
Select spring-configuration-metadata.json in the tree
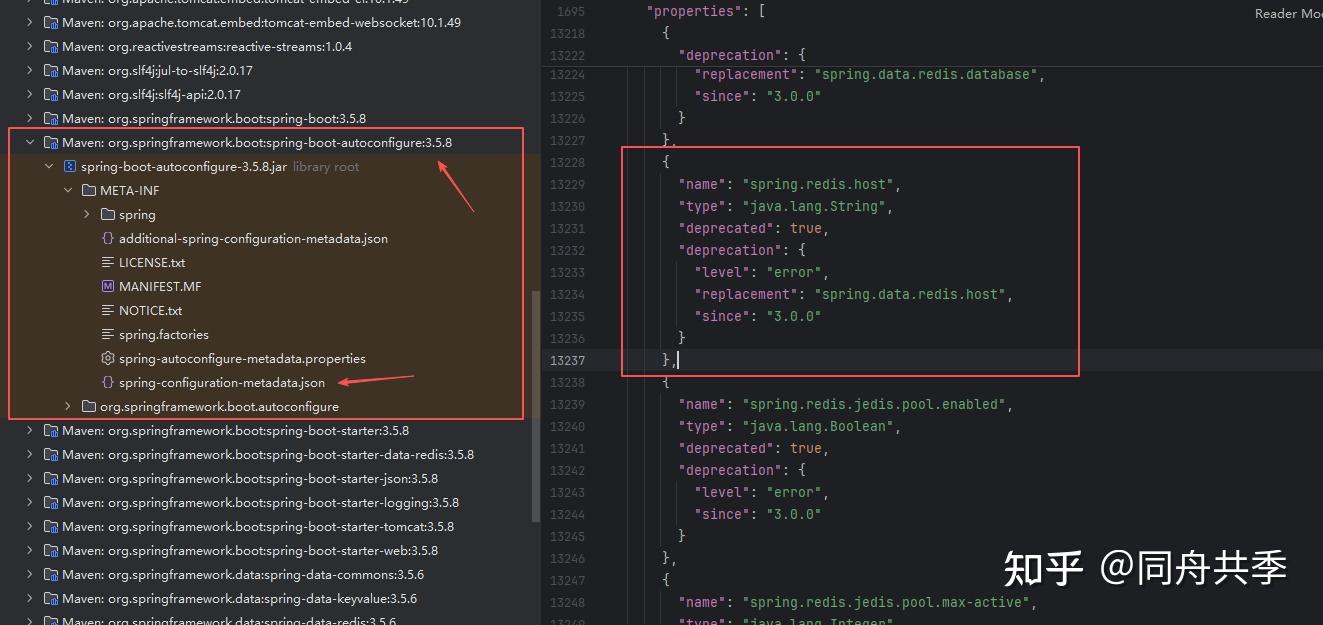[222, 382]
